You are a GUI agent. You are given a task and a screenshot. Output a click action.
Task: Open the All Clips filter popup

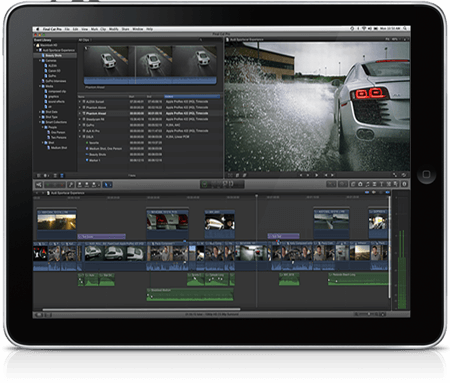pyautogui.click(x=85, y=40)
